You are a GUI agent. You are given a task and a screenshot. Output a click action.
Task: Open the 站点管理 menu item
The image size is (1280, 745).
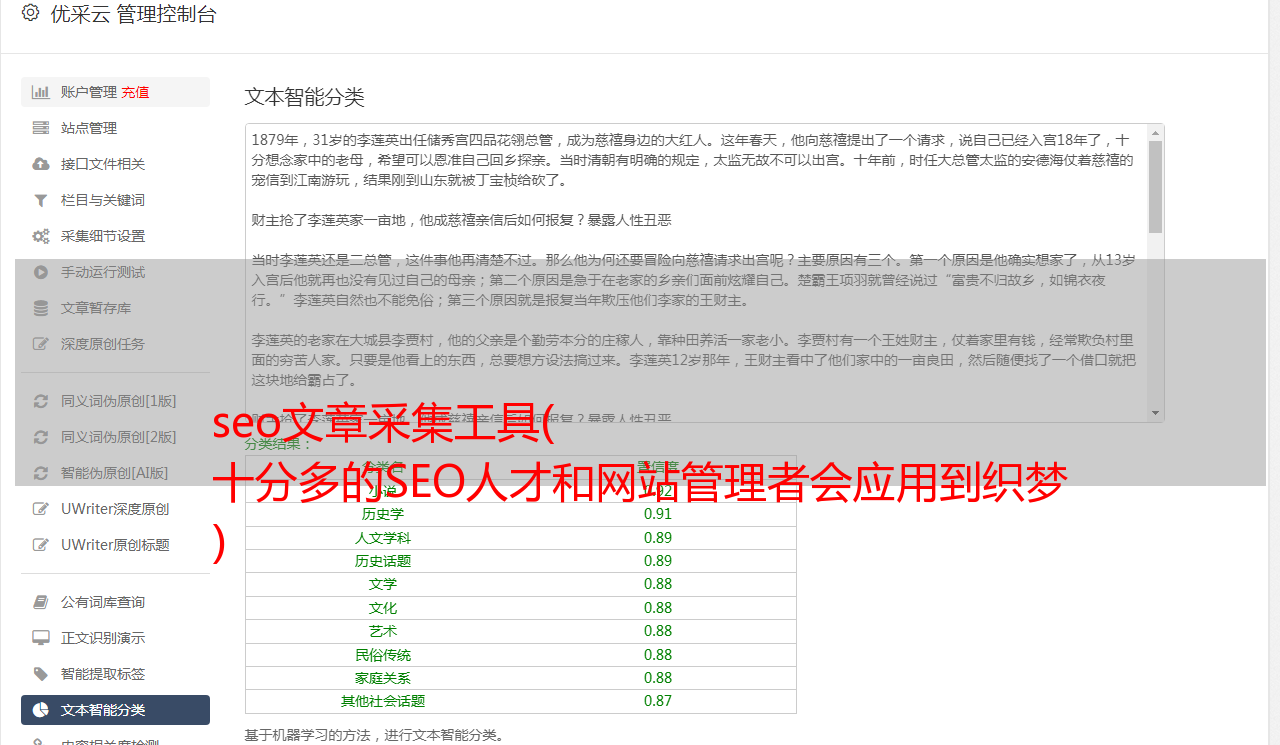[x=115, y=128]
